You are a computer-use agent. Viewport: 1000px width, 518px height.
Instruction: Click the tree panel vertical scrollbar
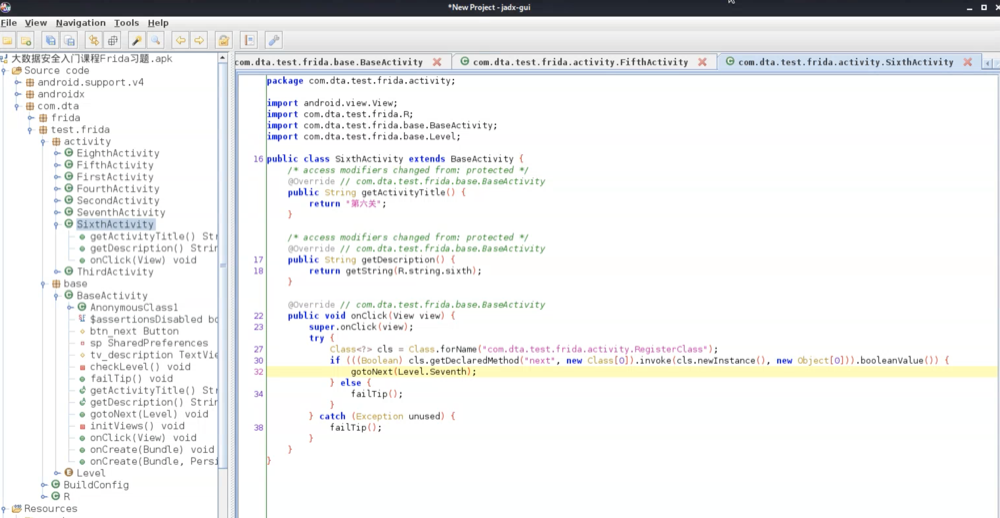coord(223,265)
